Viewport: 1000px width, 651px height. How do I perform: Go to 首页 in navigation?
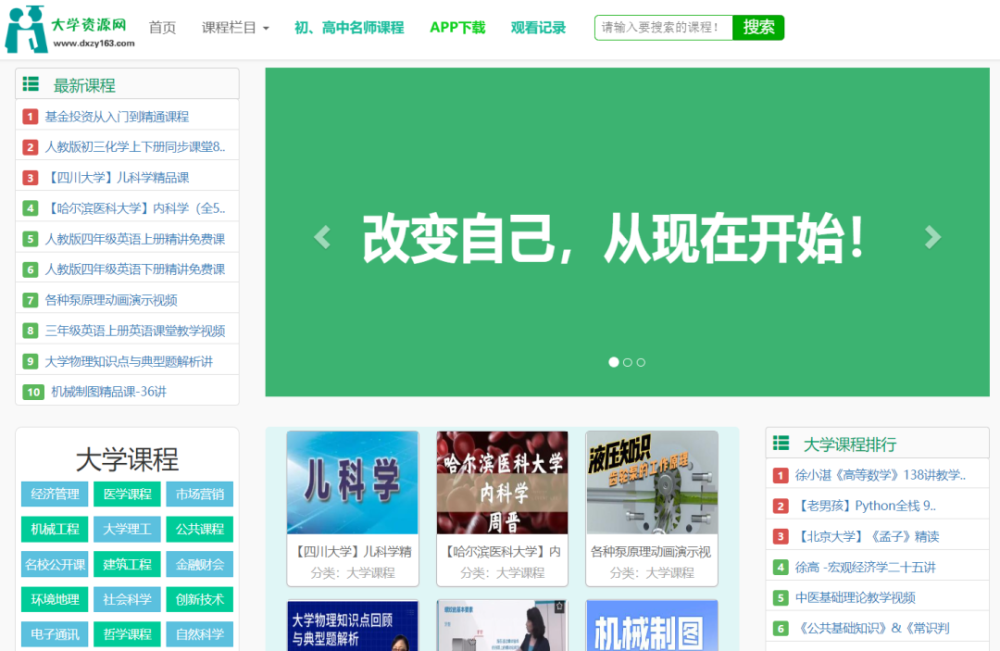[x=162, y=27]
